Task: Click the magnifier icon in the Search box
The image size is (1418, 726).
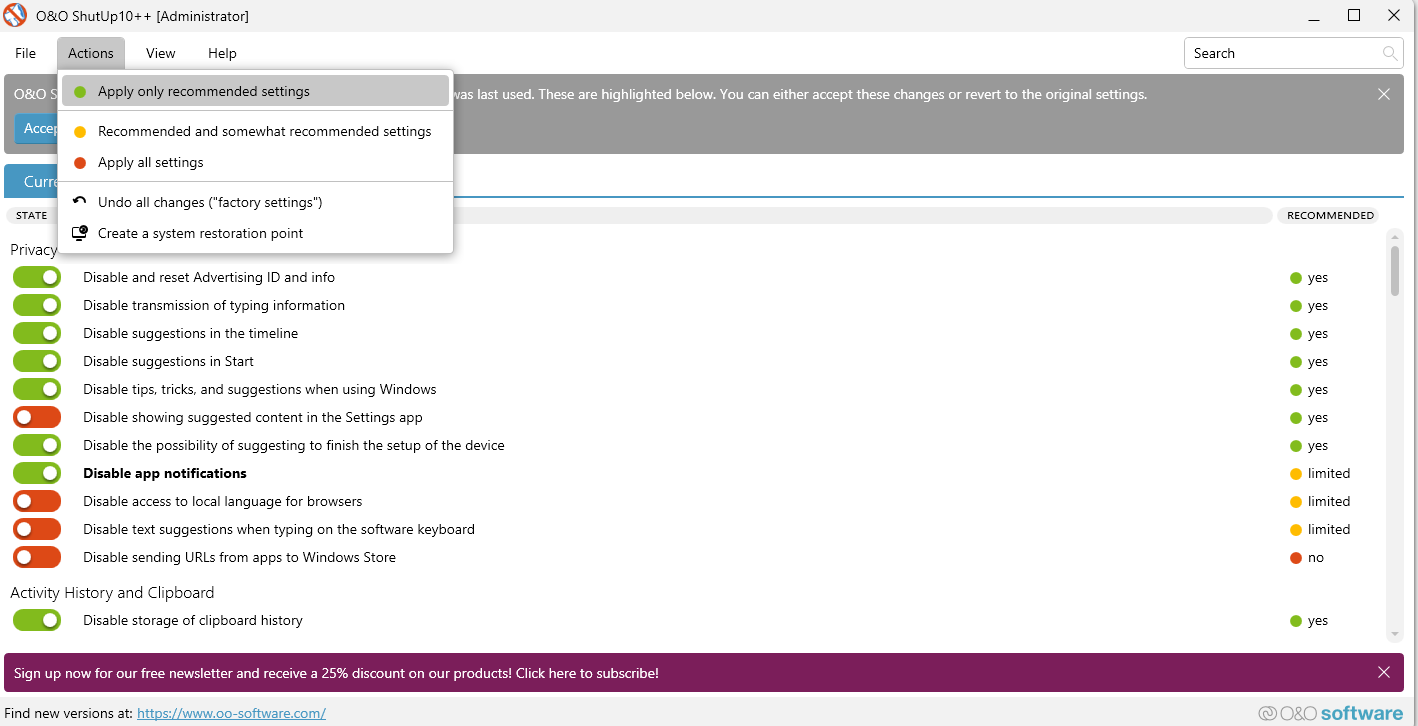Action: tap(1390, 53)
